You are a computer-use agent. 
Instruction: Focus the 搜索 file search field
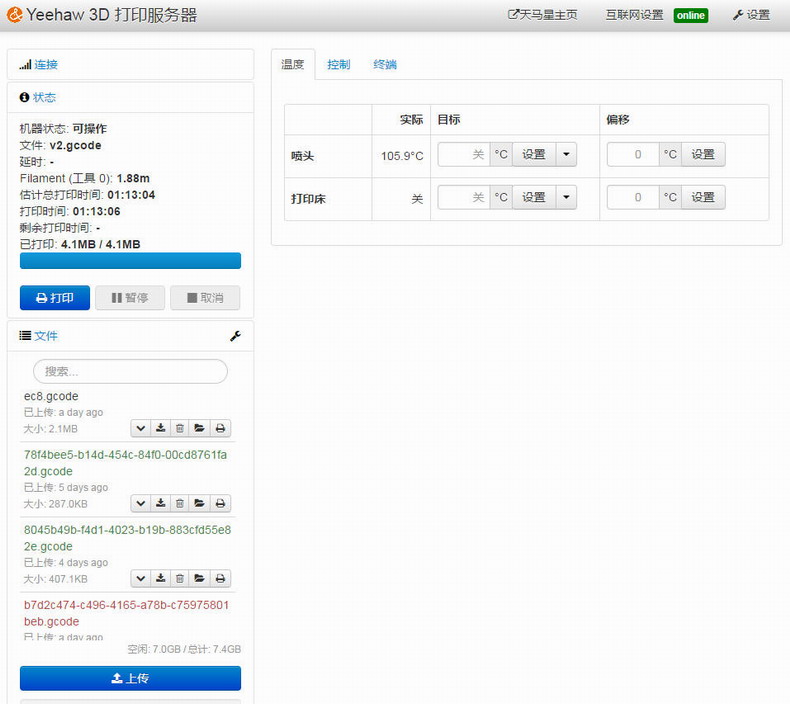130,371
